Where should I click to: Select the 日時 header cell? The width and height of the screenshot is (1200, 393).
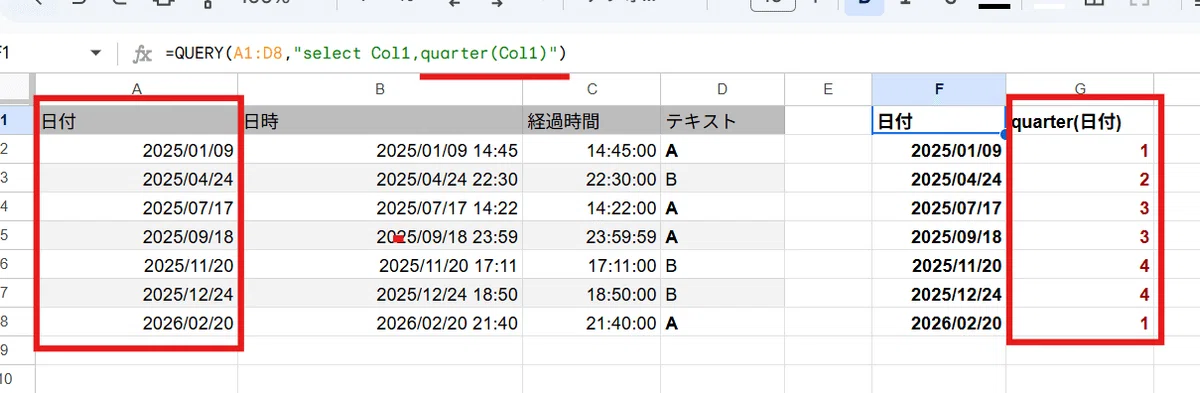click(380, 121)
